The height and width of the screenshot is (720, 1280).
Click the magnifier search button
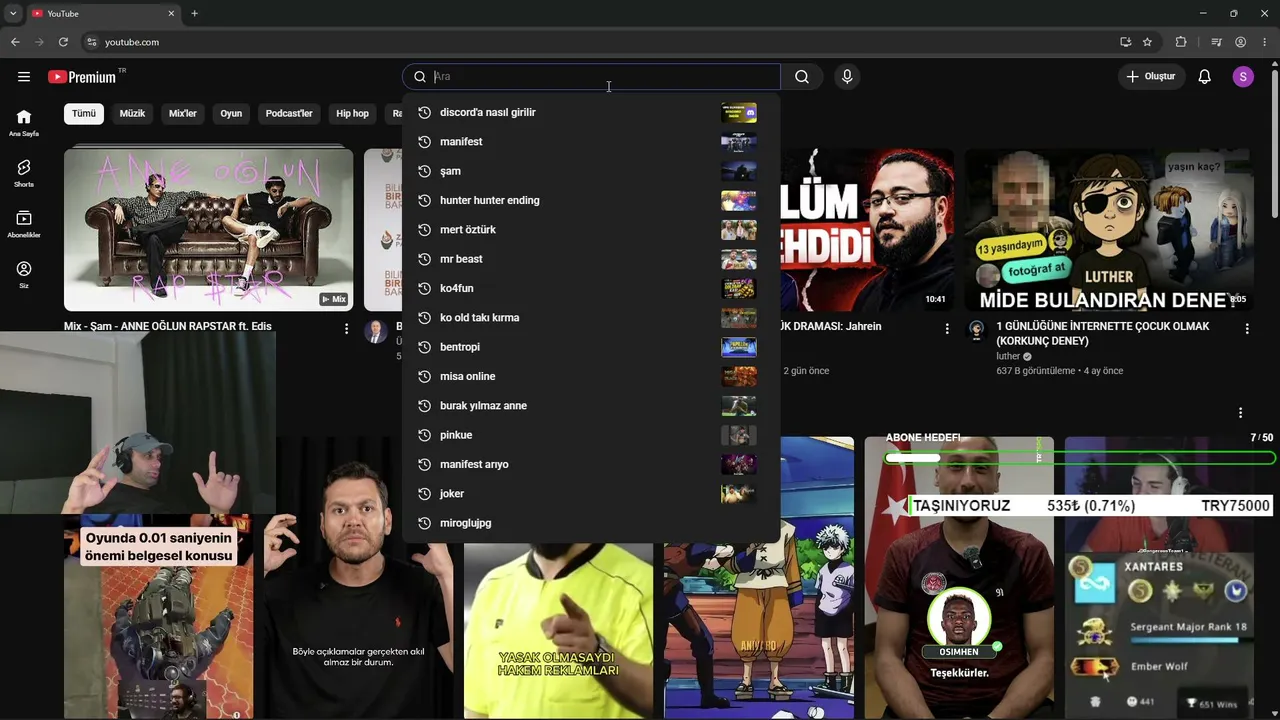click(x=802, y=77)
